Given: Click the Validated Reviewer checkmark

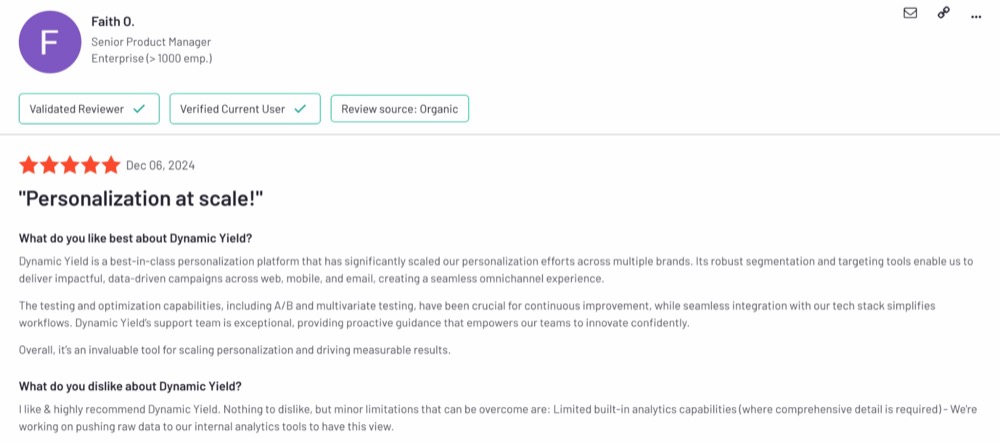Looking at the screenshot, I should [x=138, y=109].
